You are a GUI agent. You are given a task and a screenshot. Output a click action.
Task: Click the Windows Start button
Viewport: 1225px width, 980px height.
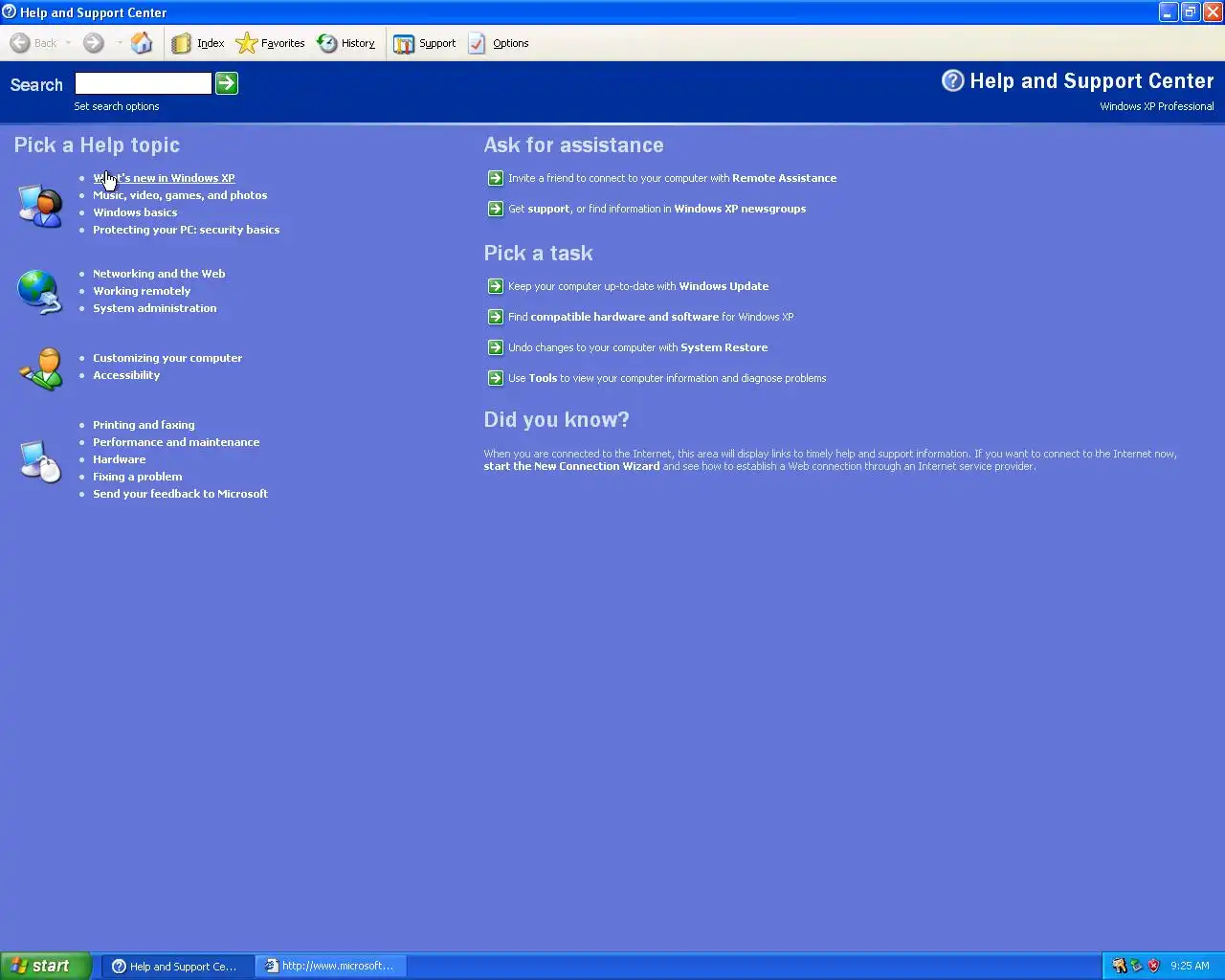click(x=45, y=966)
